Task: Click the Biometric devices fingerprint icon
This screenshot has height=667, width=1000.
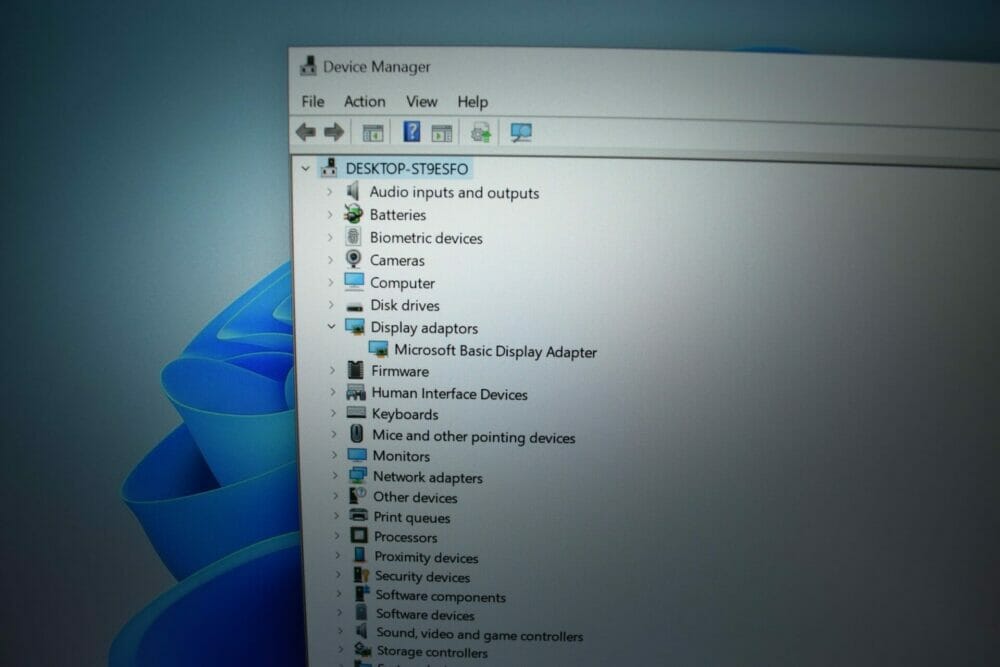Action: click(353, 237)
